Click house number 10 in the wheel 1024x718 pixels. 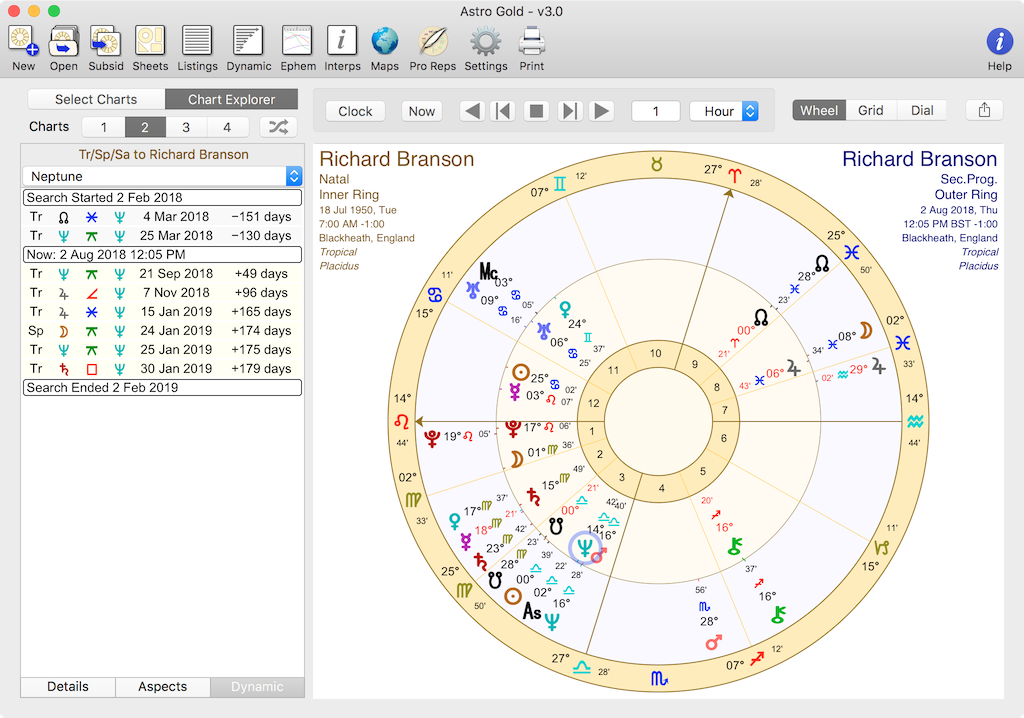tap(655, 353)
